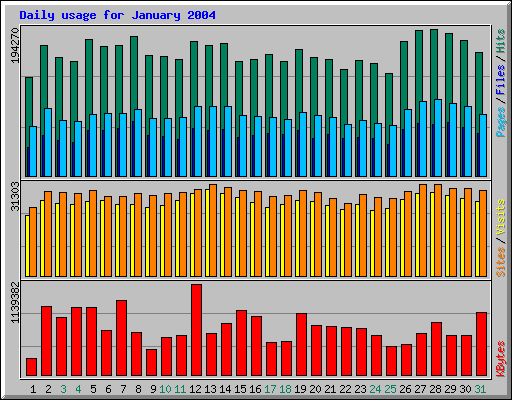Click day 8 on the x-axis
The height and width of the screenshot is (400, 512).
click(x=138, y=389)
